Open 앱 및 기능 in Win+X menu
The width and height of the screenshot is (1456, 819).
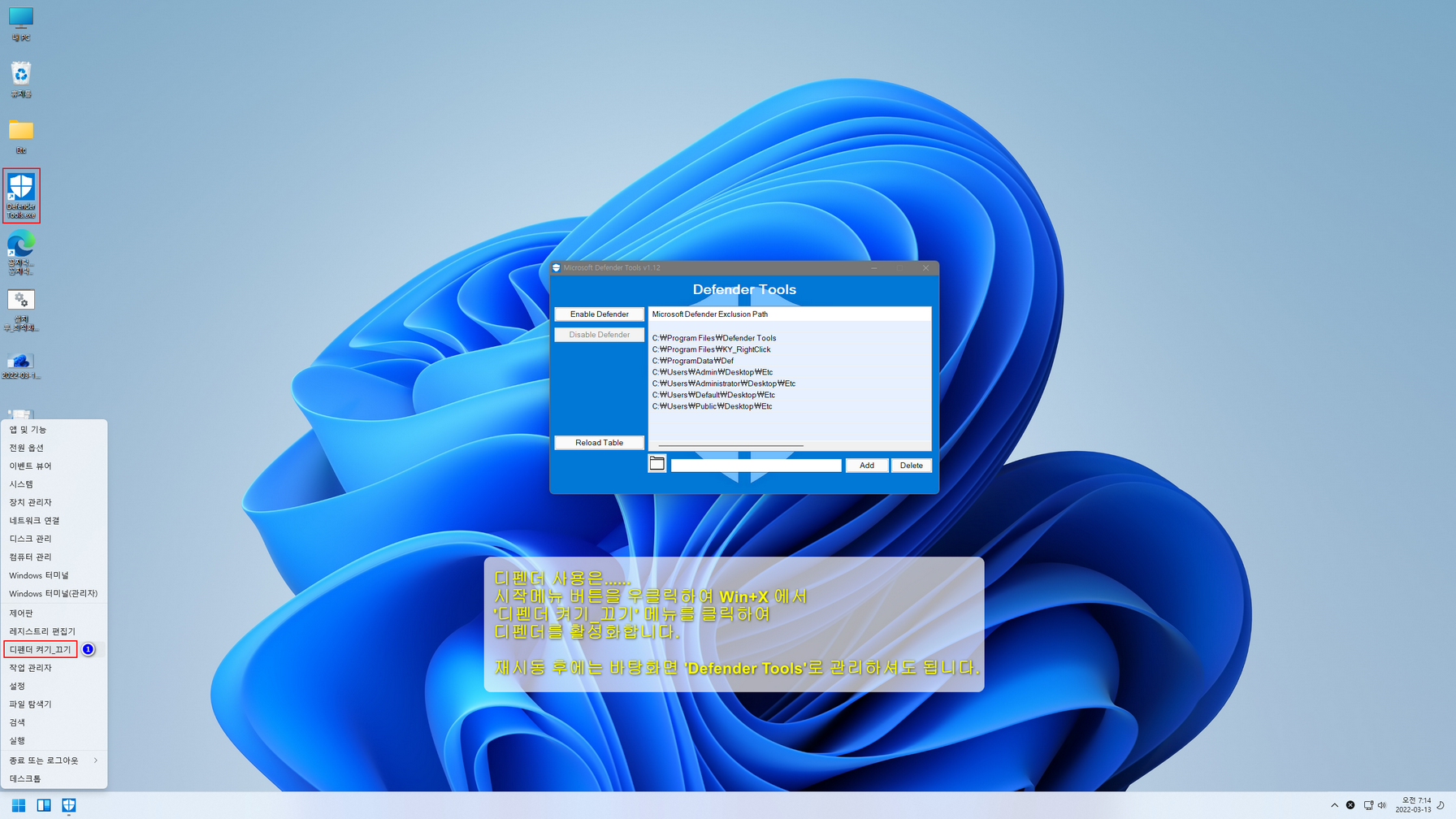54,429
